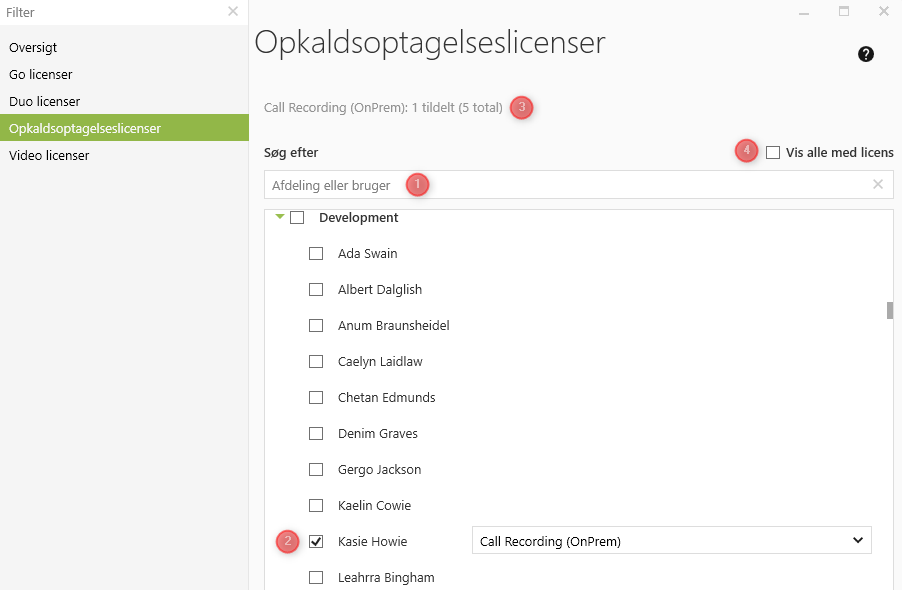The width and height of the screenshot is (902, 590).
Task: Clear the Filter panel with its X icon
Action: [233, 12]
